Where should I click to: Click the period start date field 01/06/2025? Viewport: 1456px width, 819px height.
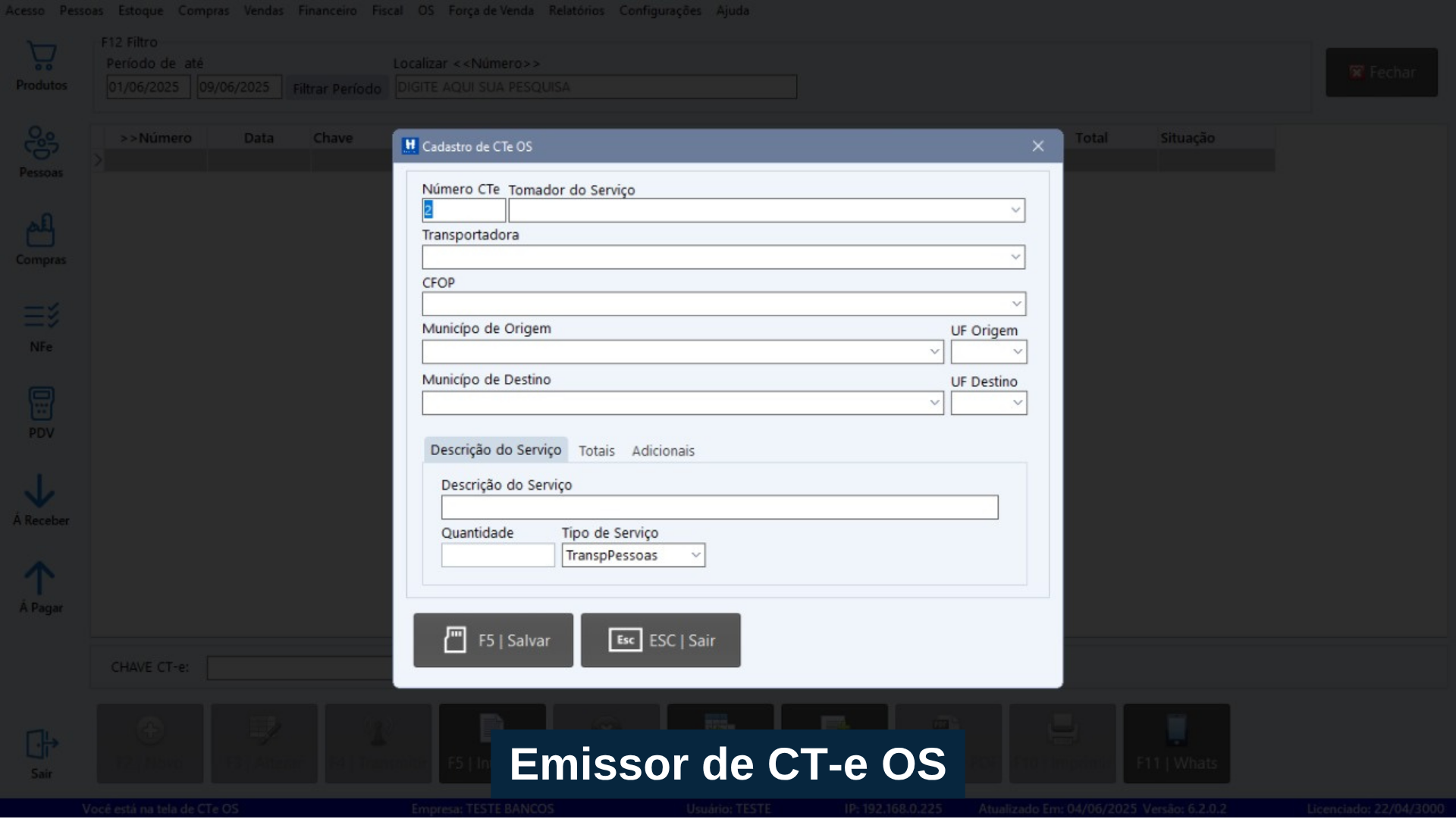148,86
